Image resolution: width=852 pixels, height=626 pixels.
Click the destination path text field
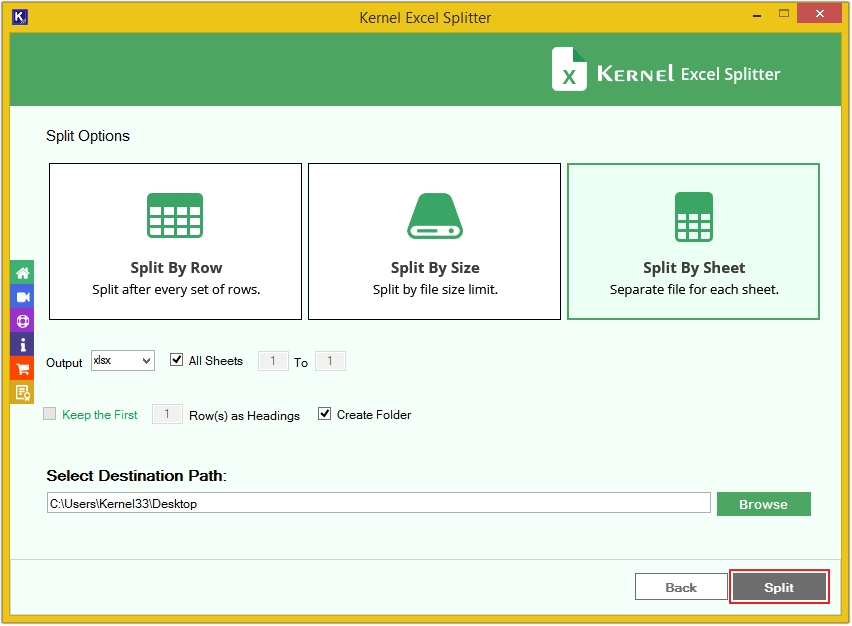click(379, 503)
